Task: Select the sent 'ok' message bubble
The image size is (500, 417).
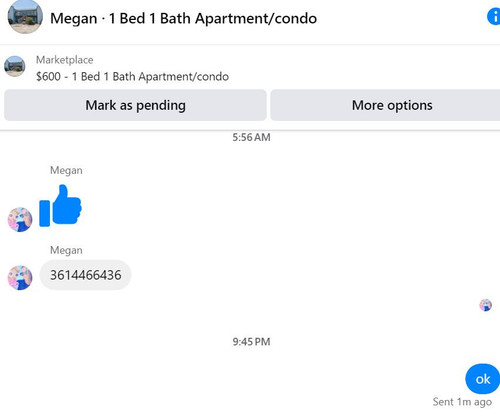Action: 483,379
